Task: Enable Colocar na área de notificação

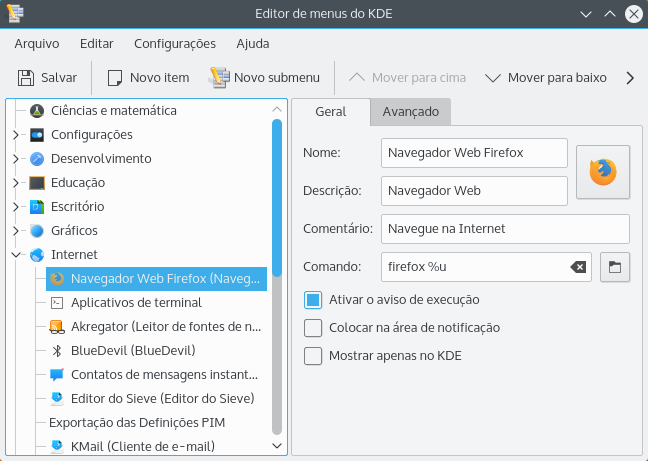Action: click(x=313, y=327)
